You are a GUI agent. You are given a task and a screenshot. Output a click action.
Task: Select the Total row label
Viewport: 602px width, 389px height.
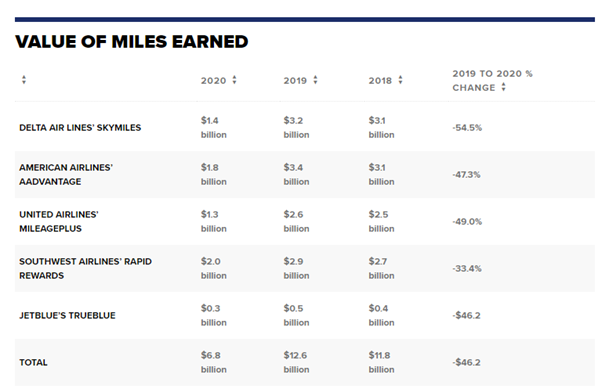pos(33,362)
